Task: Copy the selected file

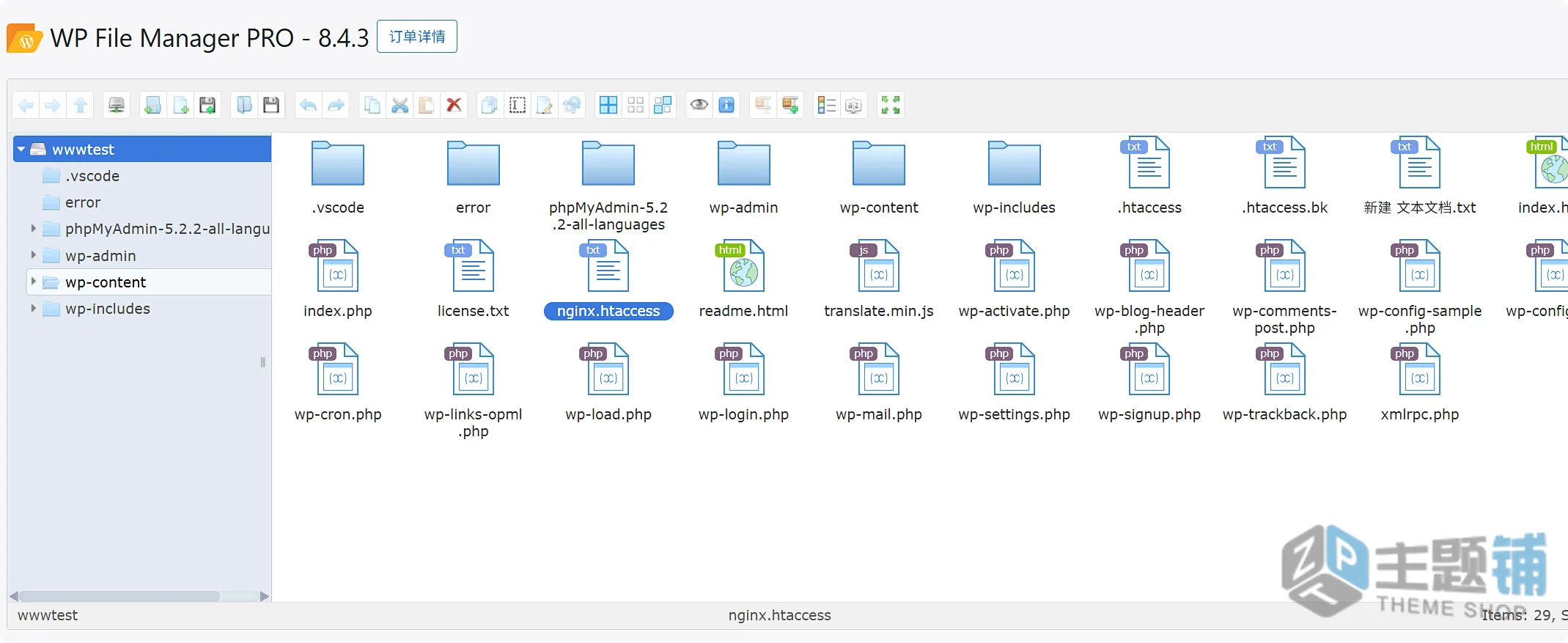Action: pyautogui.click(x=372, y=106)
